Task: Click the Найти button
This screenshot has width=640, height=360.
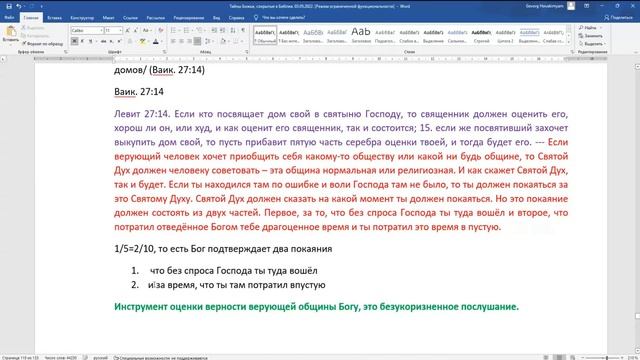Action: pos(589,28)
